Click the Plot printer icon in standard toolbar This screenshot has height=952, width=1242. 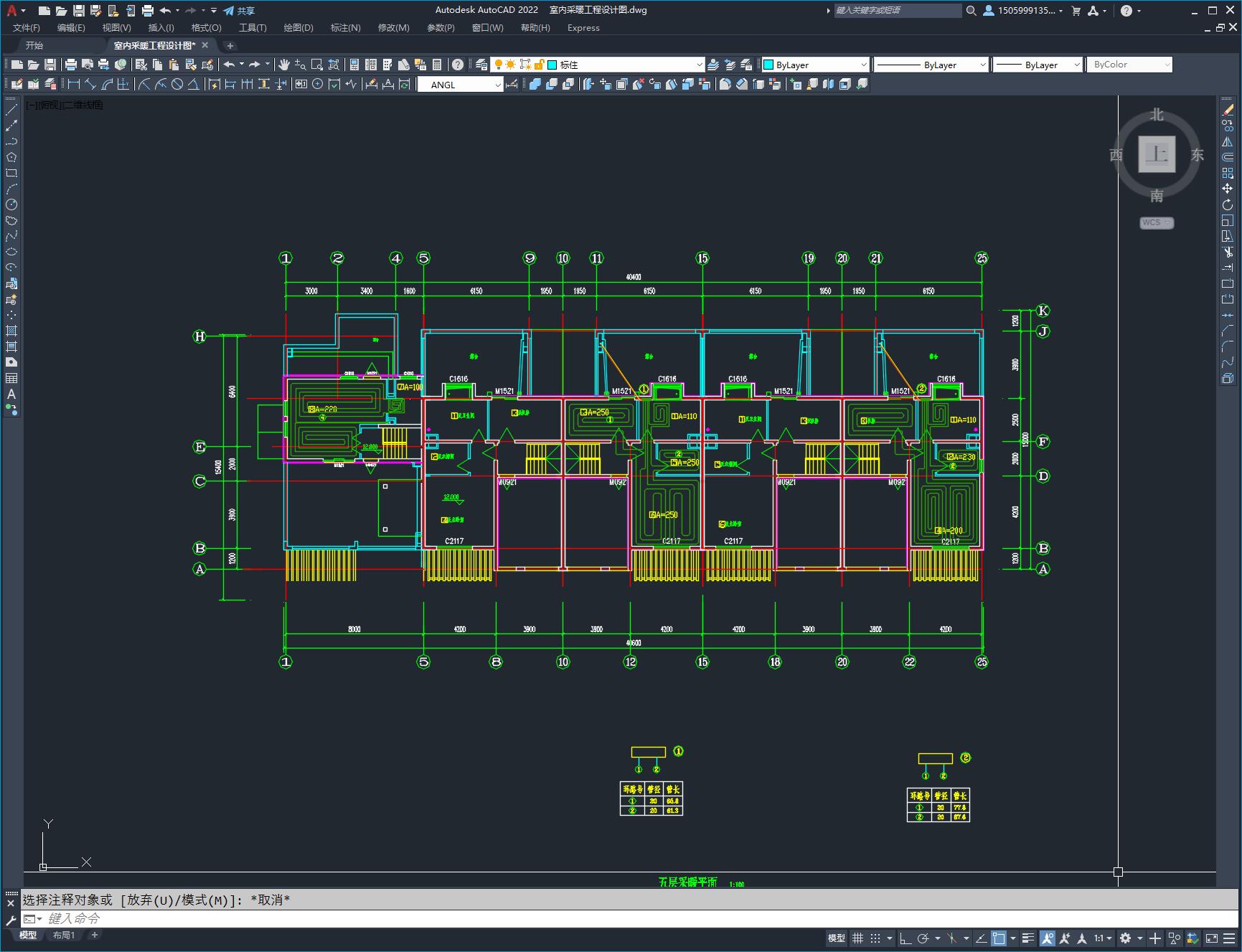click(71, 65)
